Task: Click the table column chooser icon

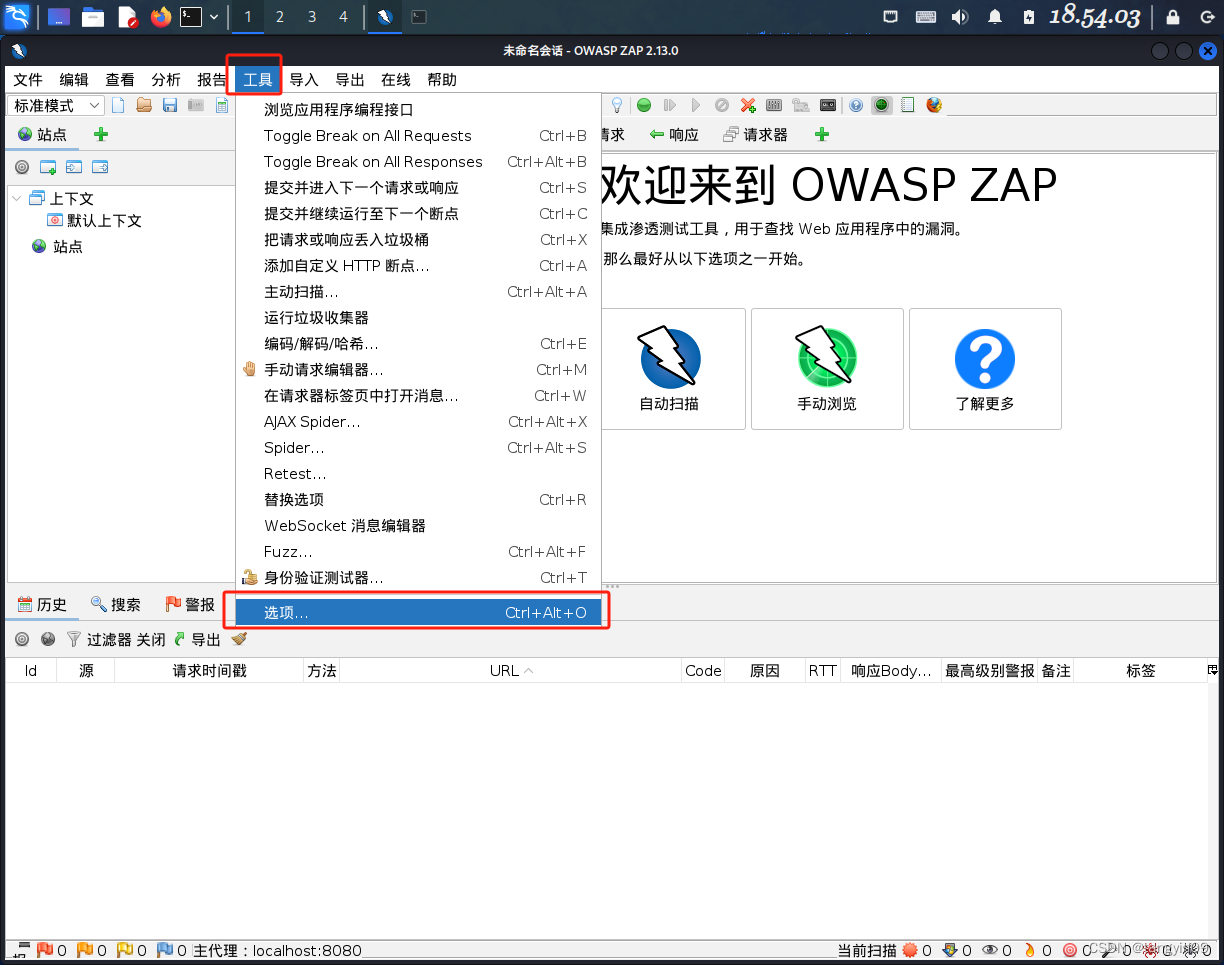Action: [1213, 670]
